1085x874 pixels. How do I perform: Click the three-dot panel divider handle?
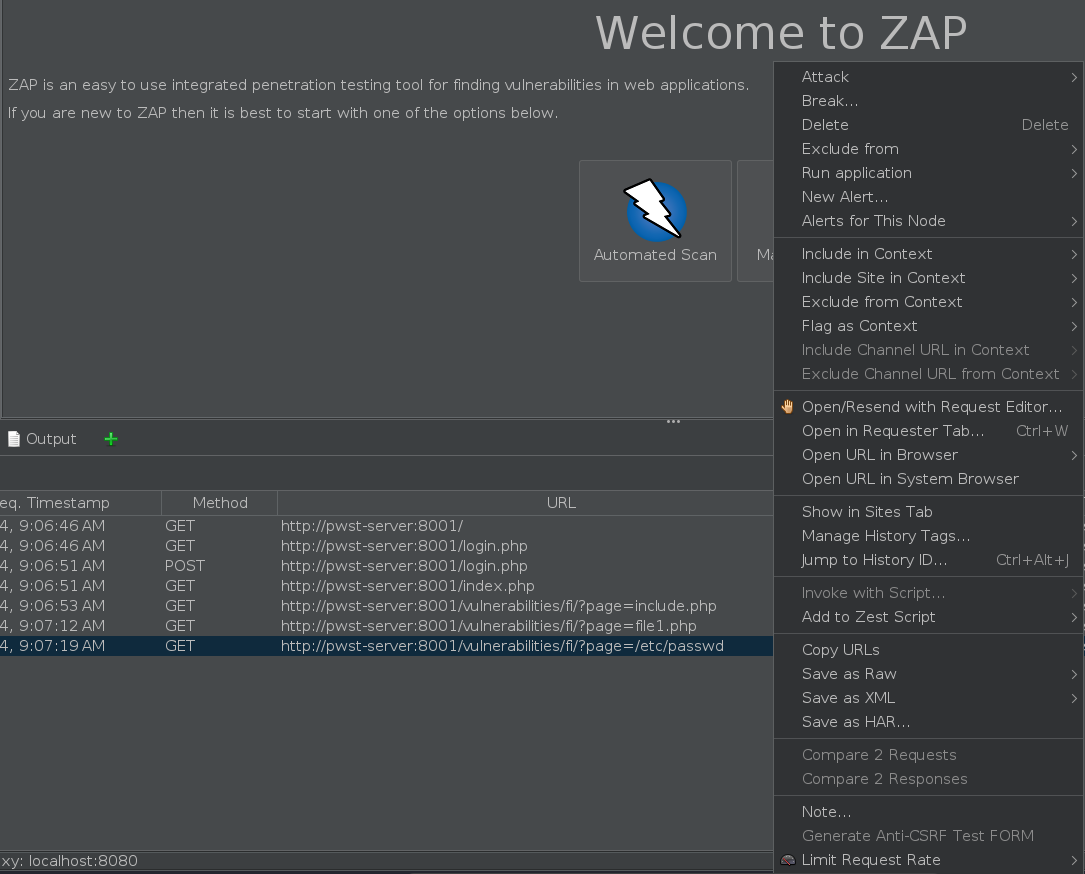[x=673, y=422]
